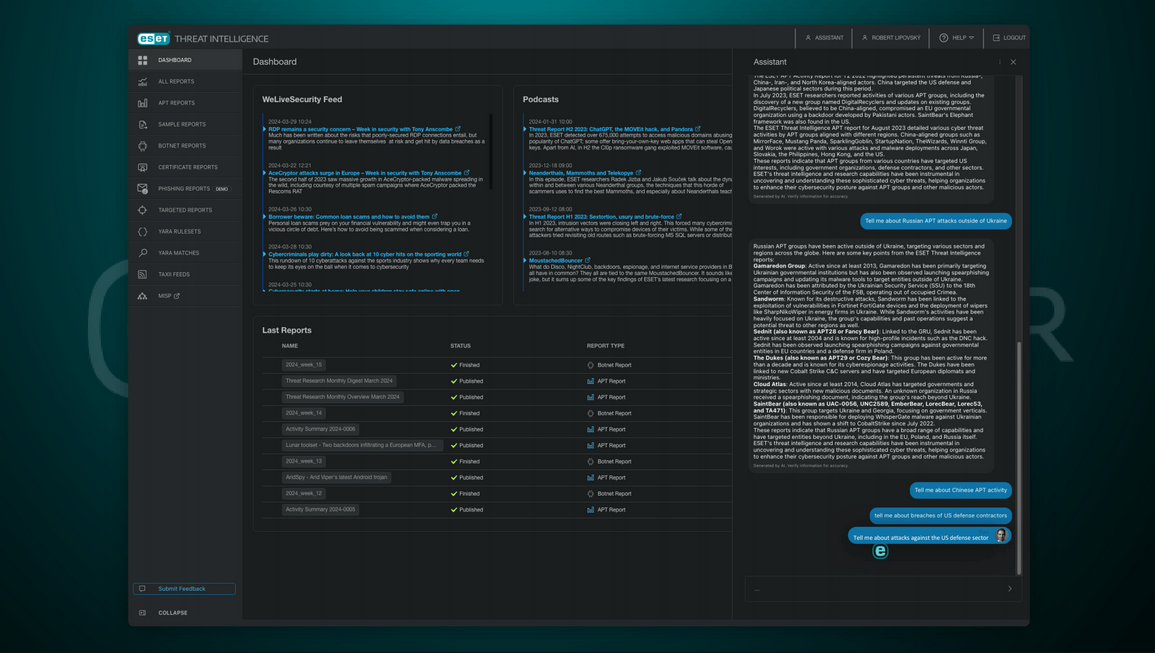This screenshot has width=1155, height=653.
Task: Click the DEMO badge next to Phishing Reports
Action: pos(222,189)
